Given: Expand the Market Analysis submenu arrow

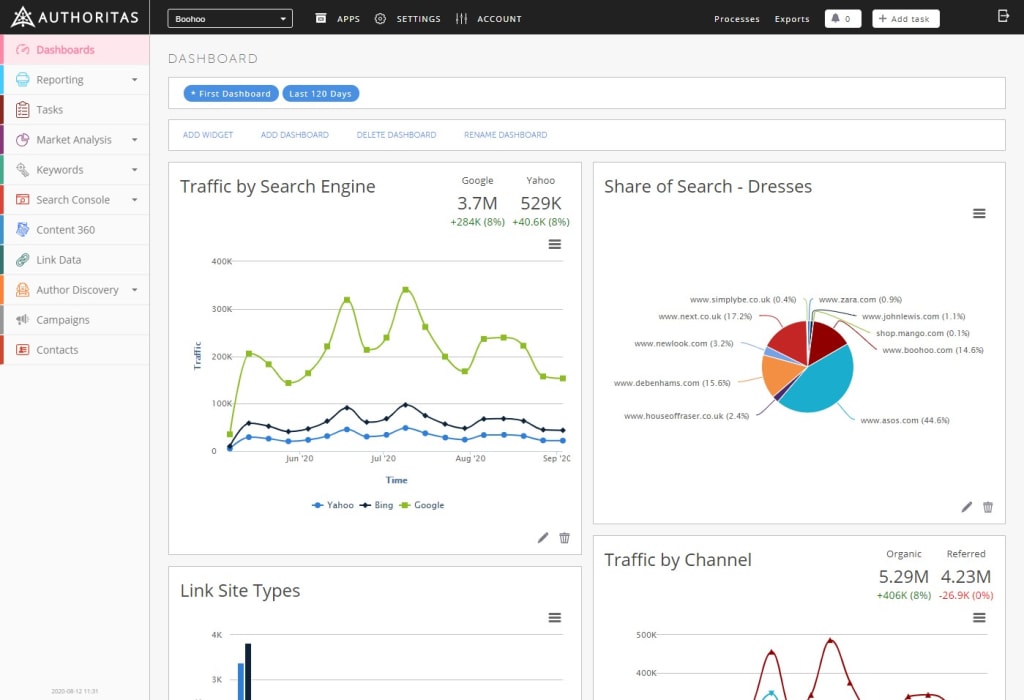Looking at the screenshot, I should [x=135, y=140].
